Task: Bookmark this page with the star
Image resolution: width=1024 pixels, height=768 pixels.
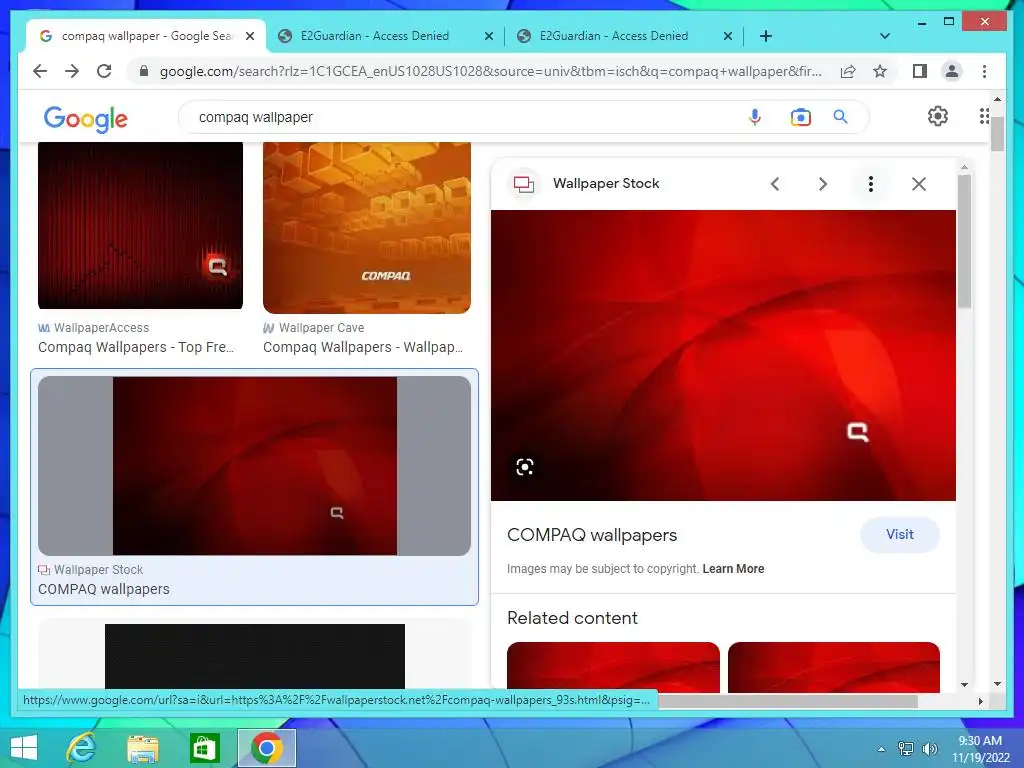Action: click(x=880, y=71)
